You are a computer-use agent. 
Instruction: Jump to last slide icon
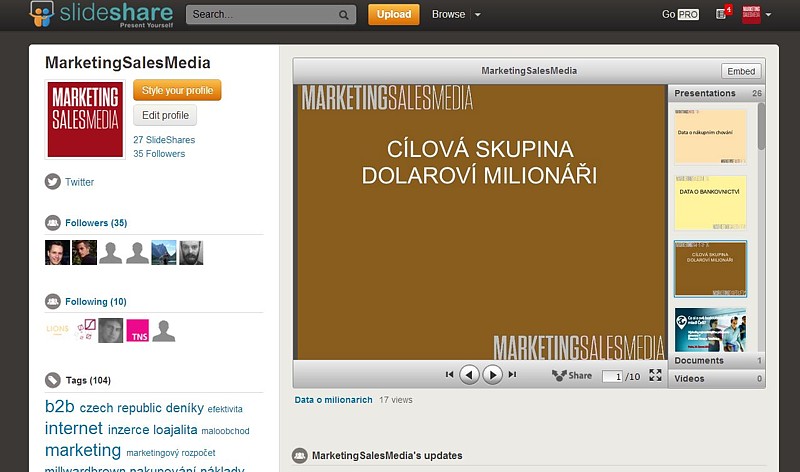(512, 375)
